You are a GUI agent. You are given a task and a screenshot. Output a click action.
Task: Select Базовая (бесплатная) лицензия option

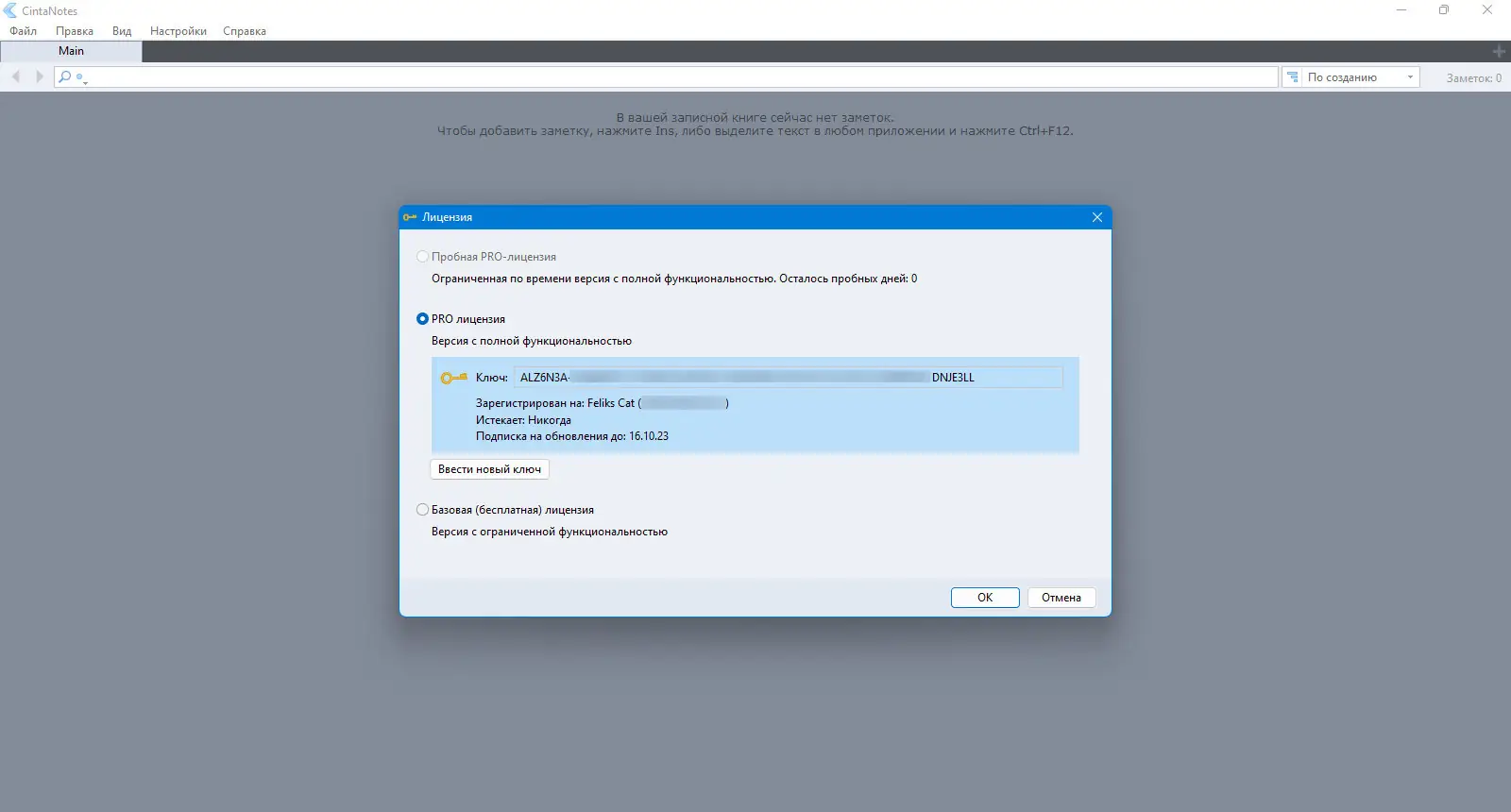423,510
